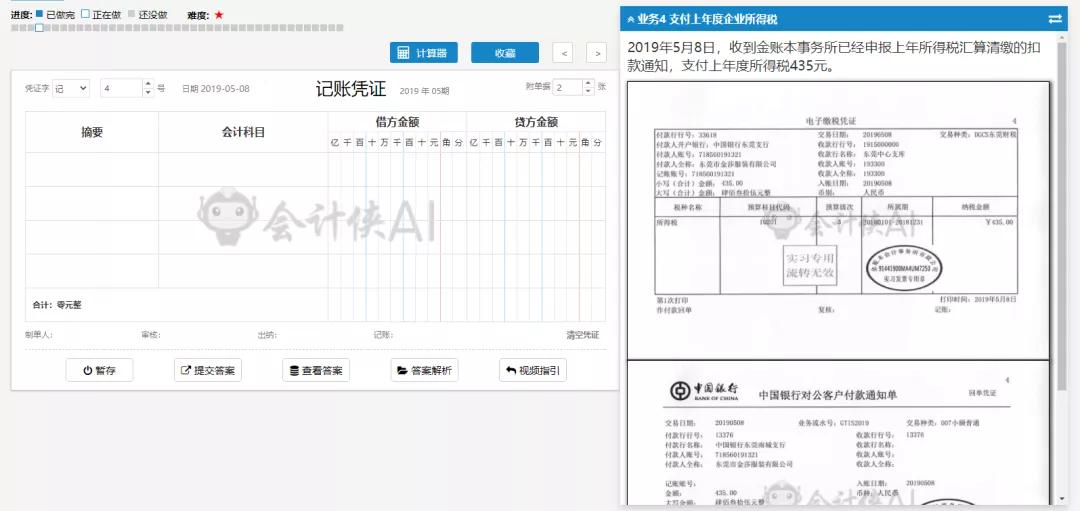Click the 提交答案 submit button
The image size is (1080, 511).
[207, 371]
